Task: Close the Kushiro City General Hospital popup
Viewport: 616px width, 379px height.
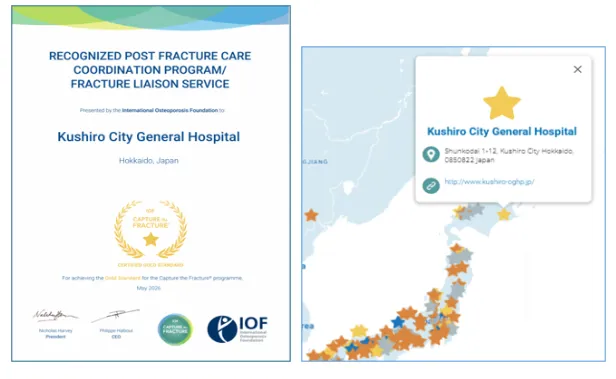Action: [577, 70]
